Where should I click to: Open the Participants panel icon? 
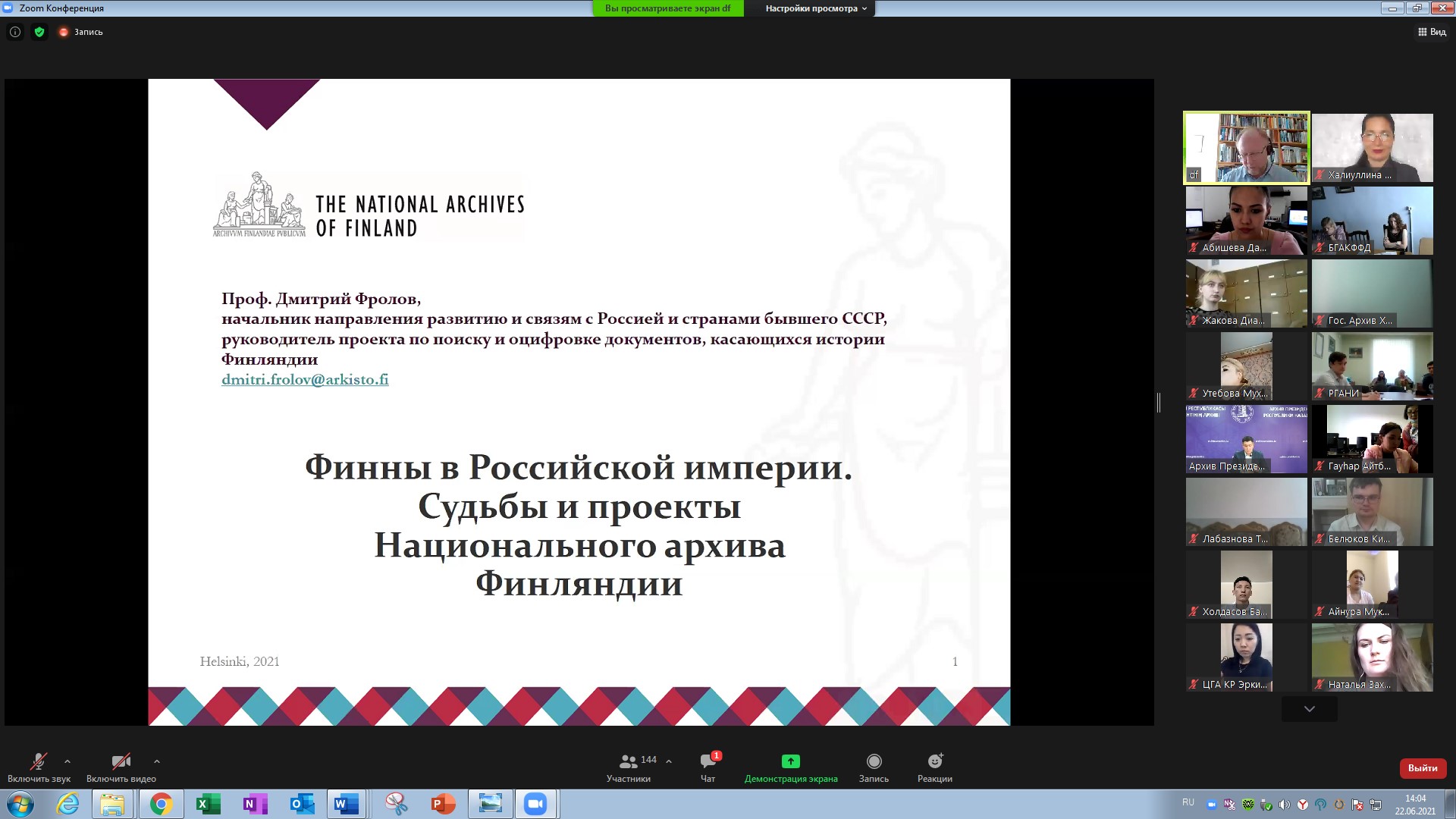629,761
